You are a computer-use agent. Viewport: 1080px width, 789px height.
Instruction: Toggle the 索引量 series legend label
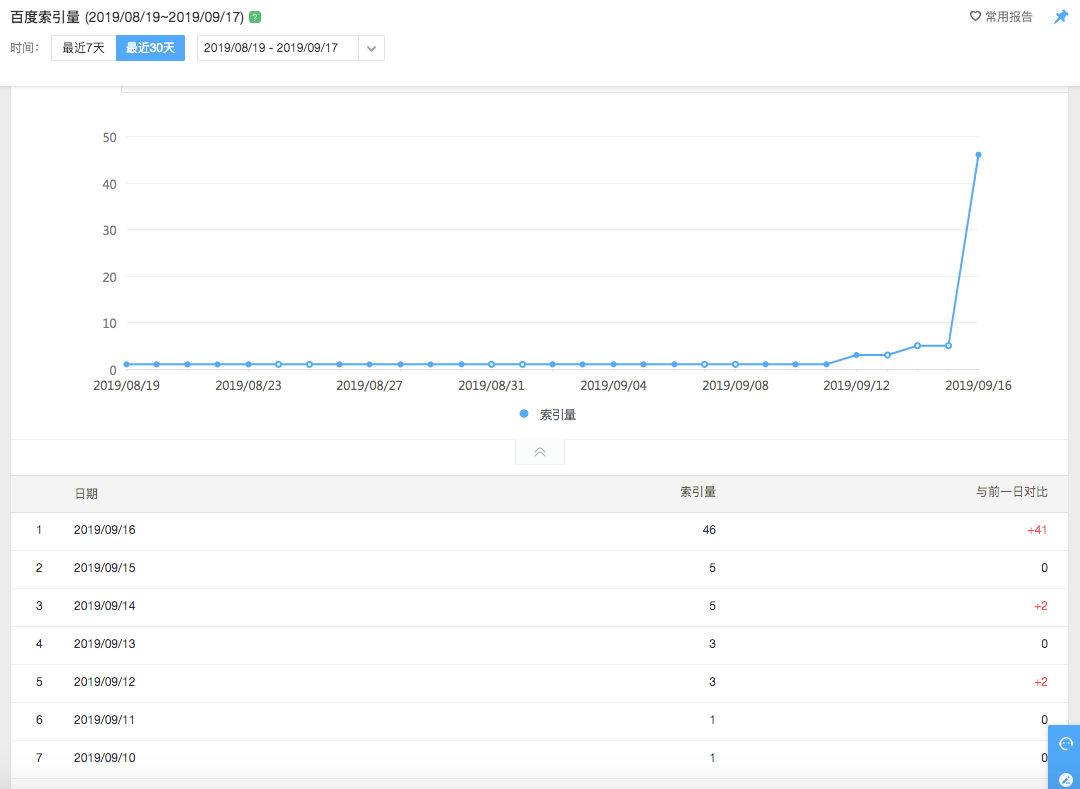coord(558,414)
